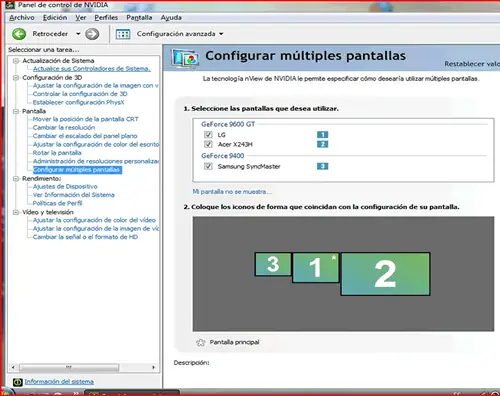Select Políticas de Perfil task
The width and height of the screenshot is (500, 396).
[x=57, y=203]
